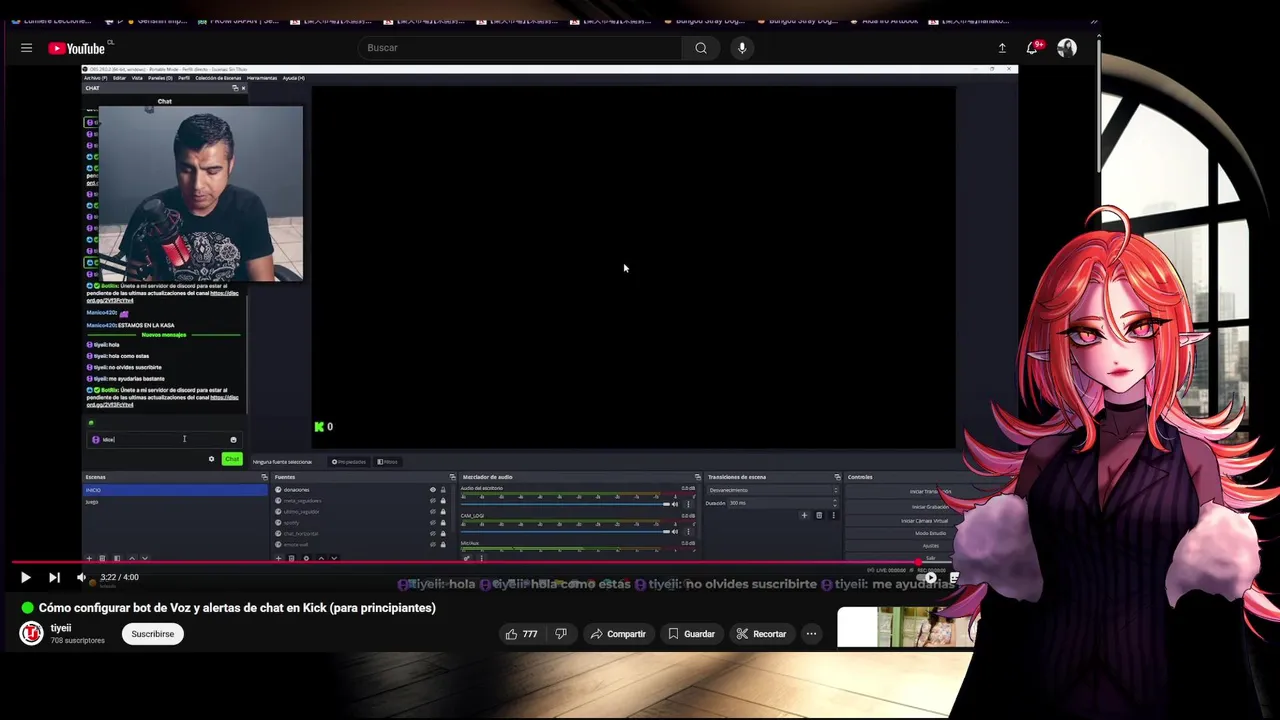Open the Herramientas menu in OBS
This screenshot has height=720, width=1280.
(x=262, y=78)
